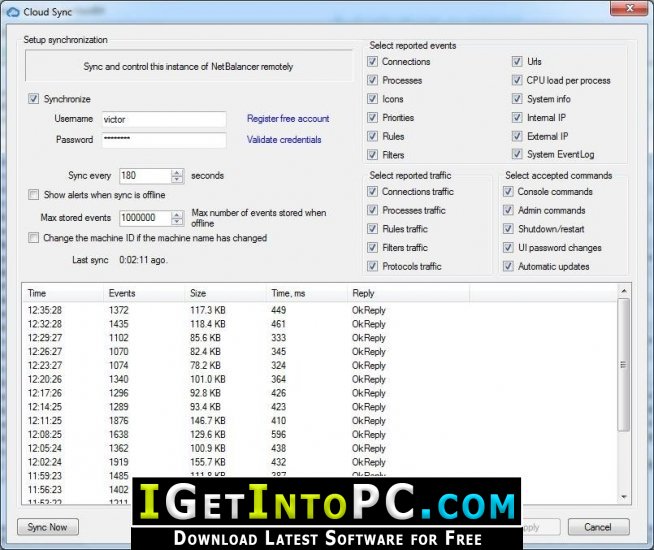Sort log by Time column header
Viewport: 654px width, 550px height.
coord(62,293)
